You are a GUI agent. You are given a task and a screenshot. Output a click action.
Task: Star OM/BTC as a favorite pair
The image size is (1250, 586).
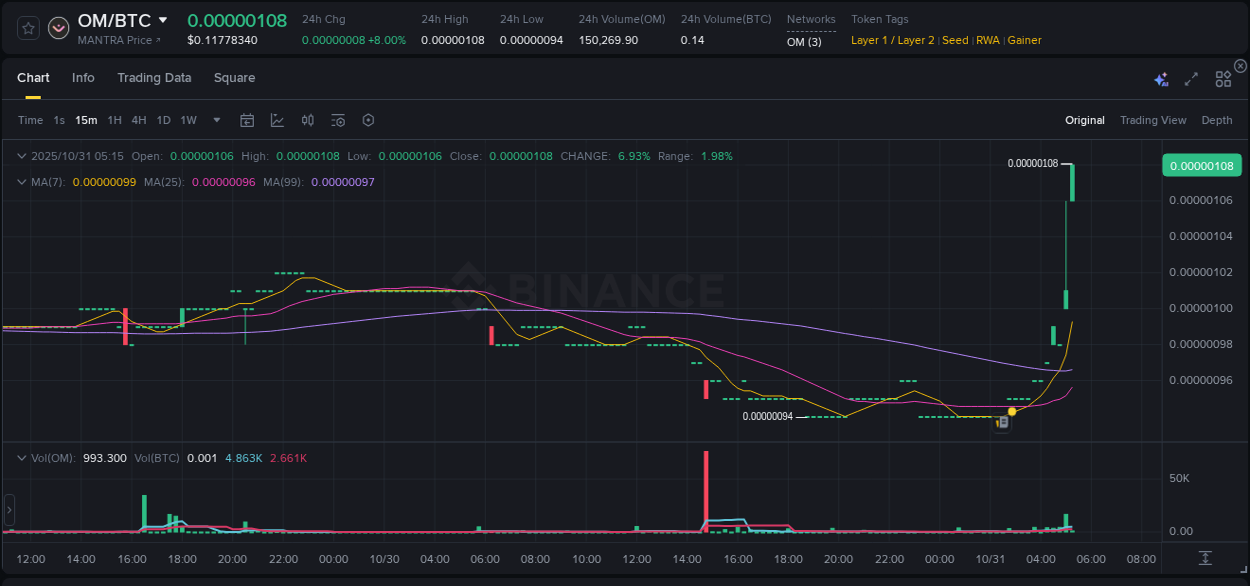pyautogui.click(x=27, y=28)
